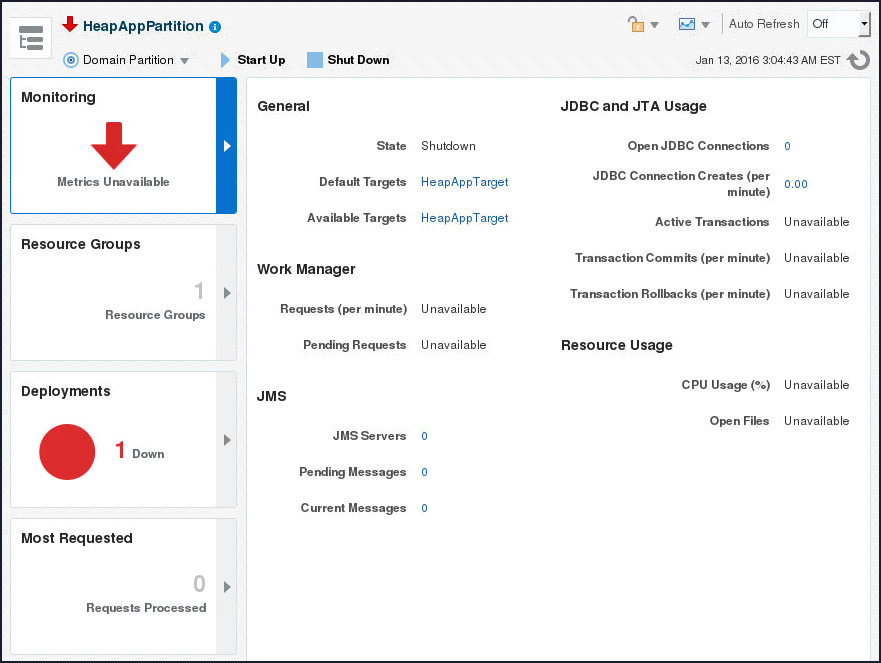
Task: Expand the Most Requested panel arrow
Action: point(227,587)
